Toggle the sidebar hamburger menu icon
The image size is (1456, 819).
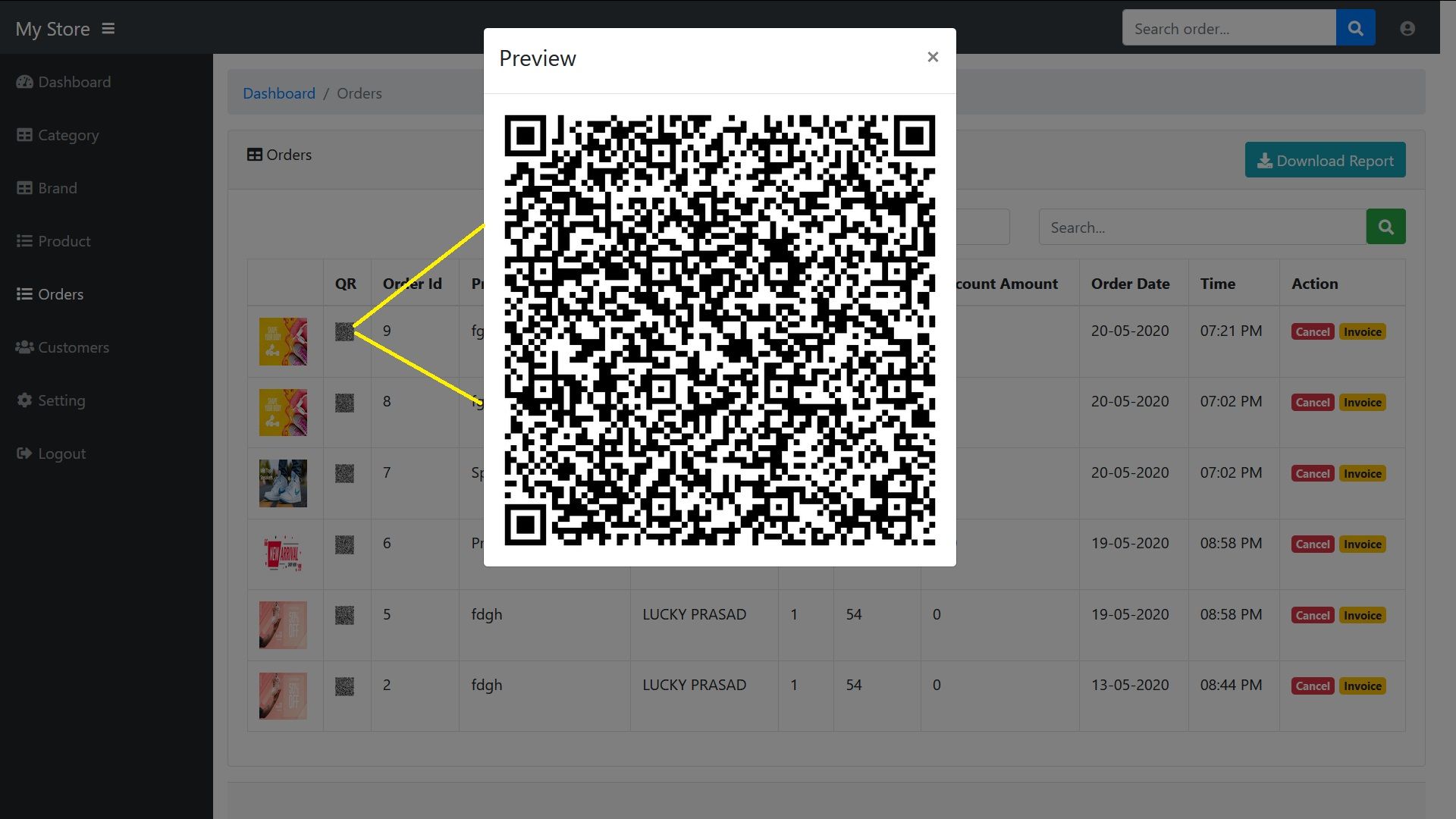click(x=108, y=29)
